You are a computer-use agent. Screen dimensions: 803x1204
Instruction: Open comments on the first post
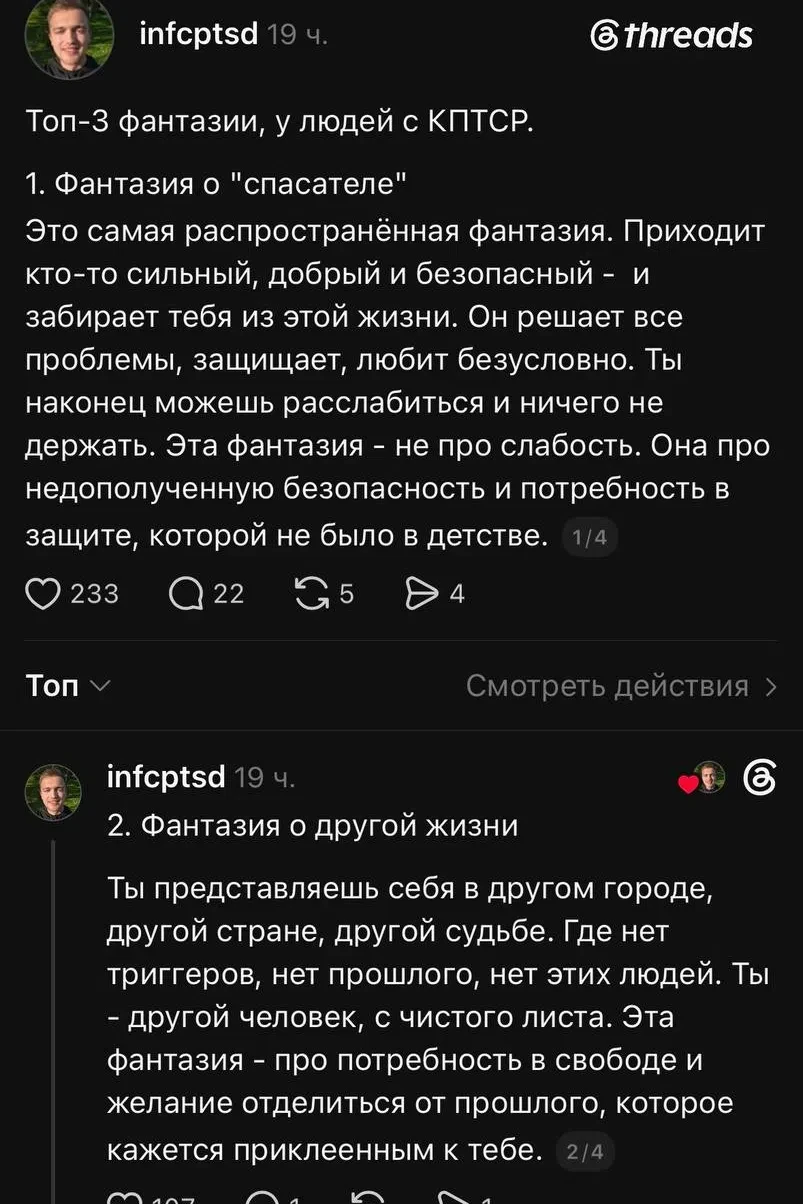point(186,594)
